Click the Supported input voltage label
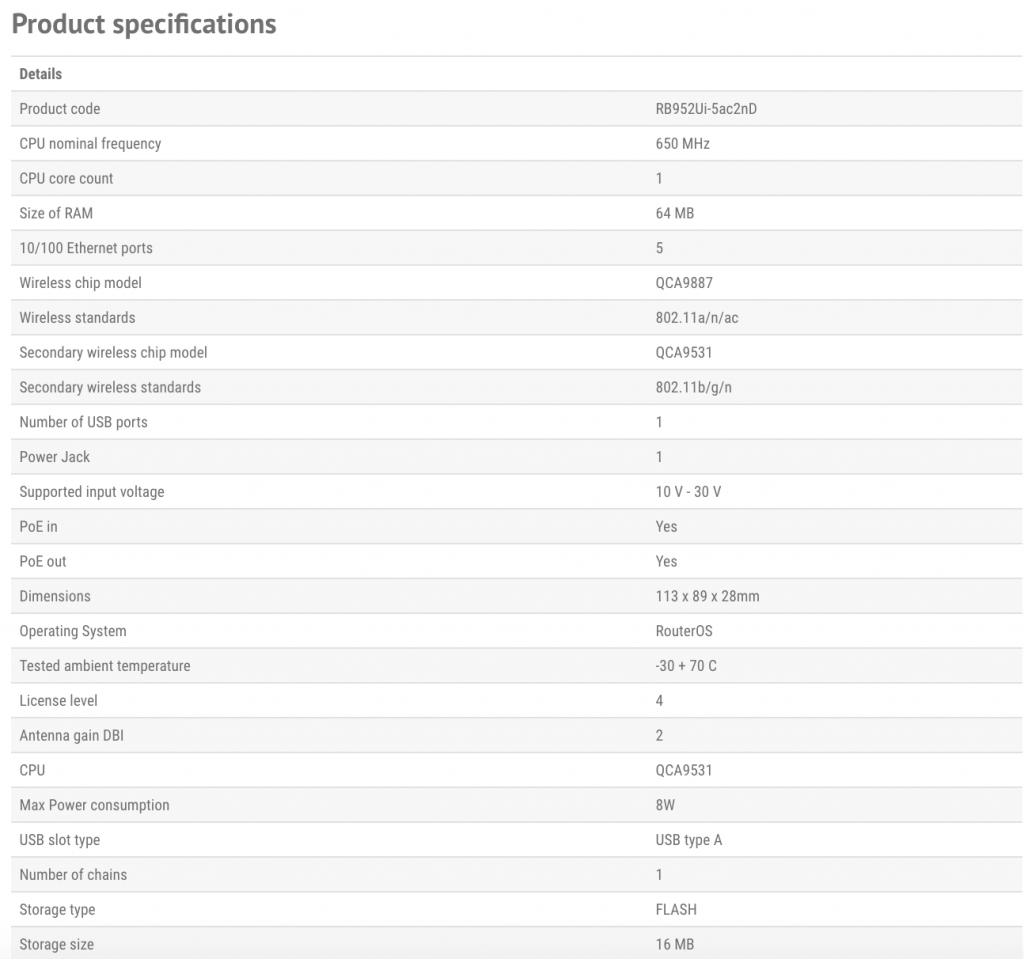This screenshot has width=1024, height=959. [92, 492]
